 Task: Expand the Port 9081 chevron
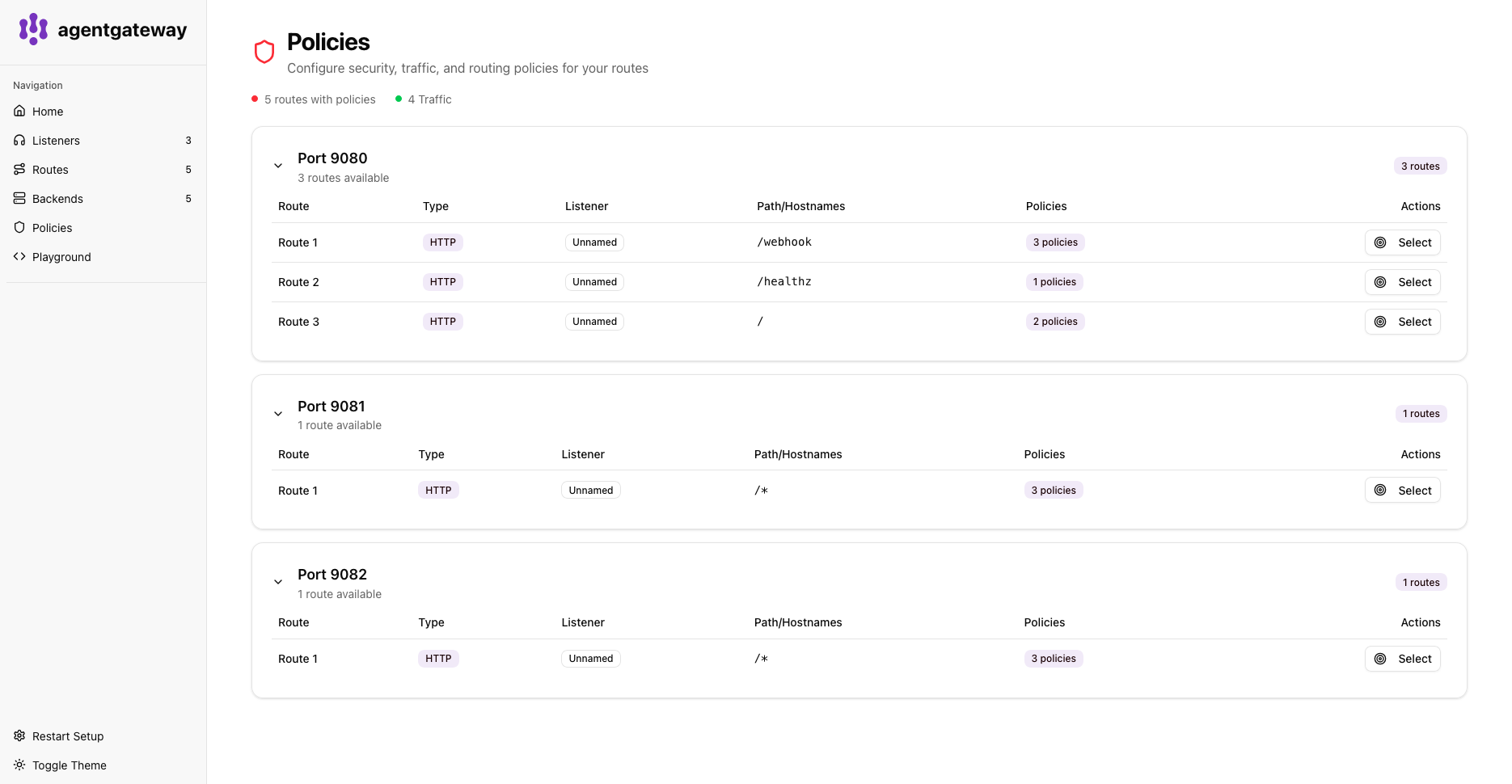pos(278,413)
